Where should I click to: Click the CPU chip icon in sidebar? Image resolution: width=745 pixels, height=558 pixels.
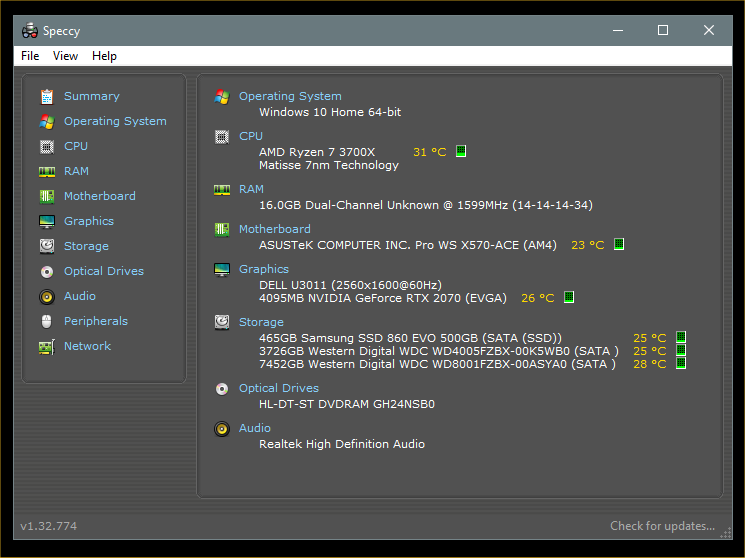47,147
